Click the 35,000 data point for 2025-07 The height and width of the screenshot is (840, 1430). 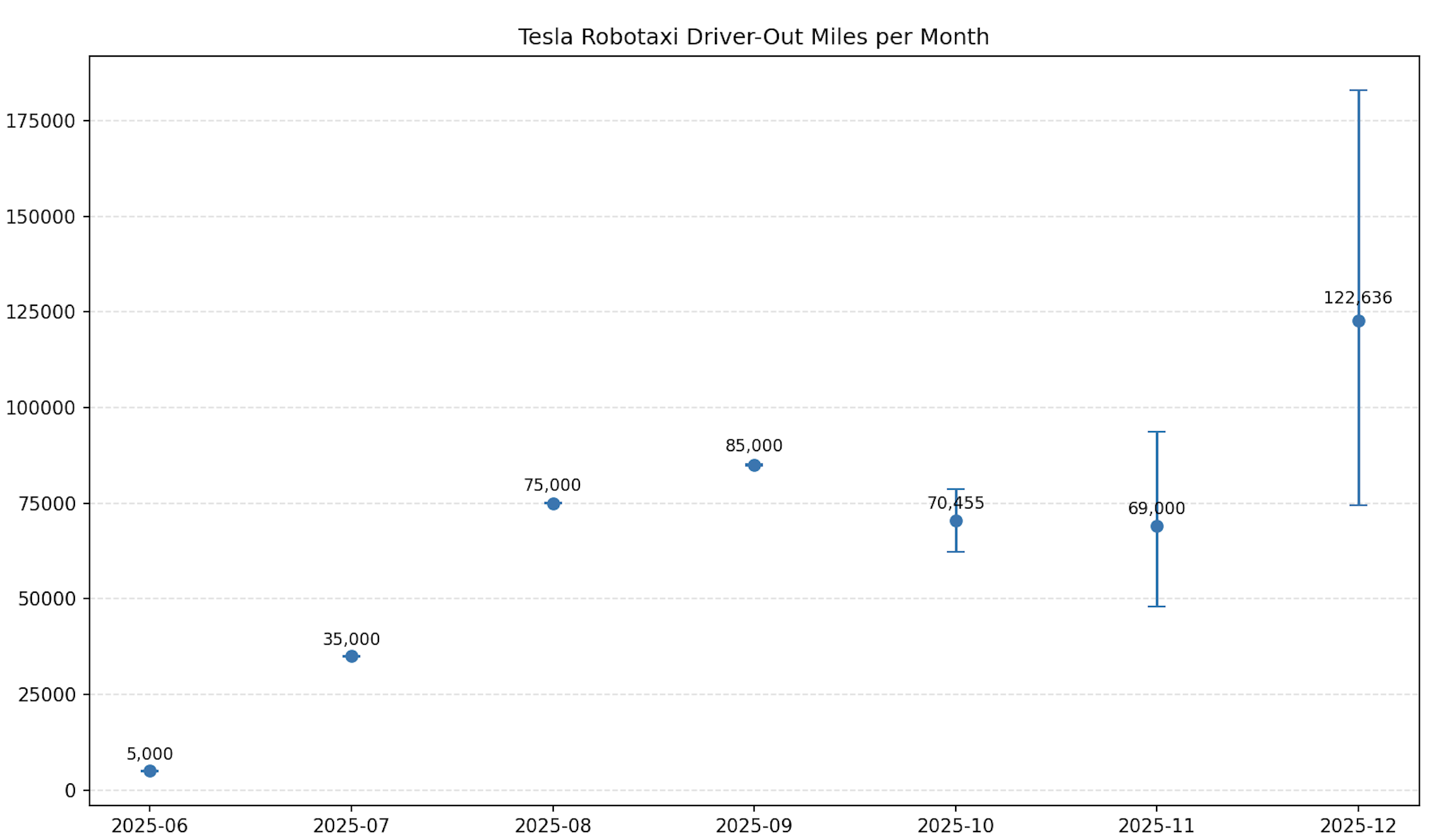(x=351, y=656)
